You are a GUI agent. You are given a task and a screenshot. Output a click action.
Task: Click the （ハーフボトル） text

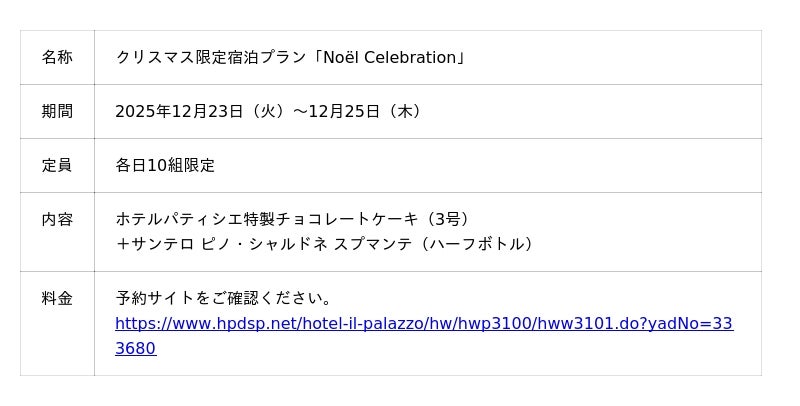tap(476, 244)
